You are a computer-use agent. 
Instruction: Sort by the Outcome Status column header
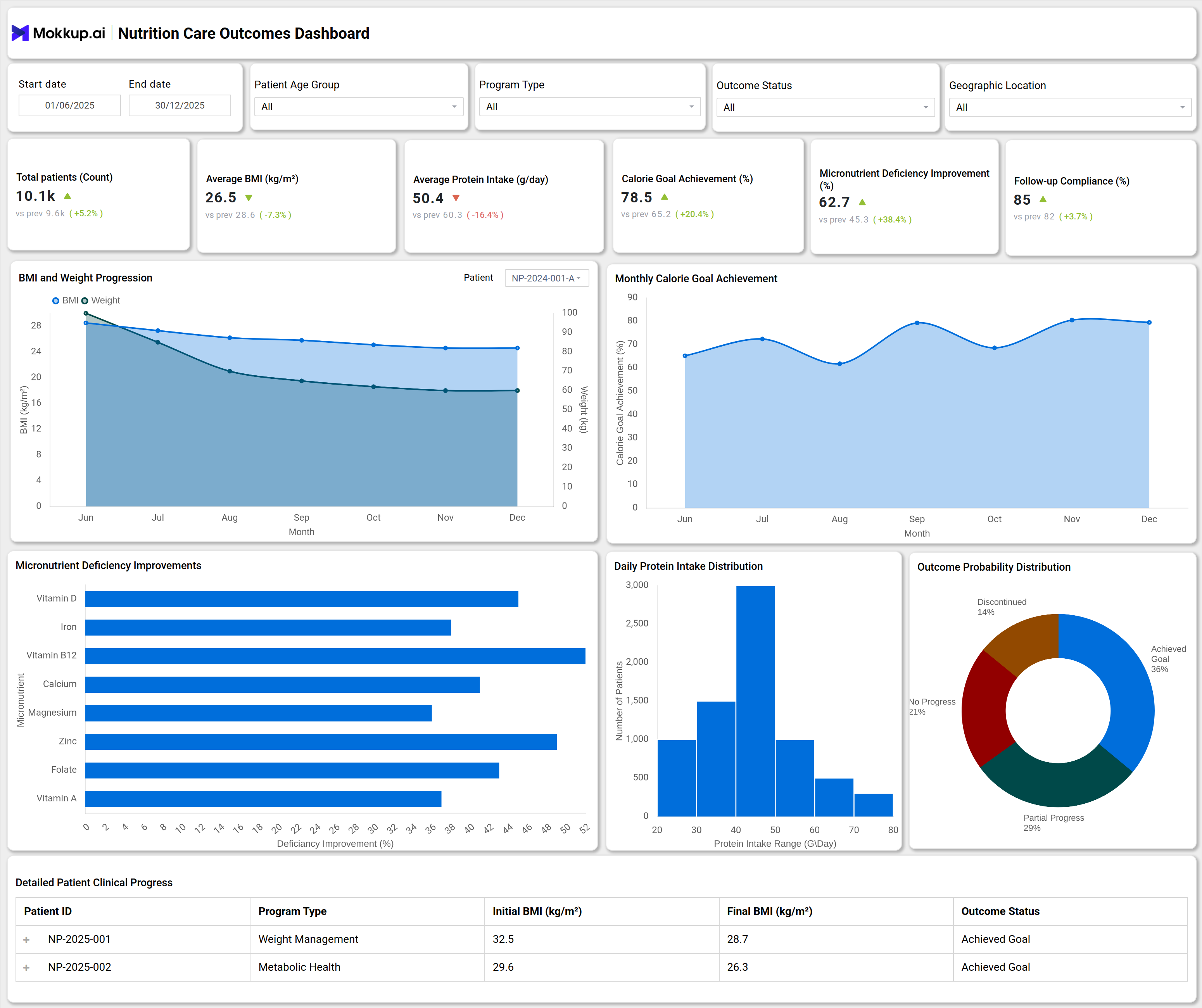1070,911
